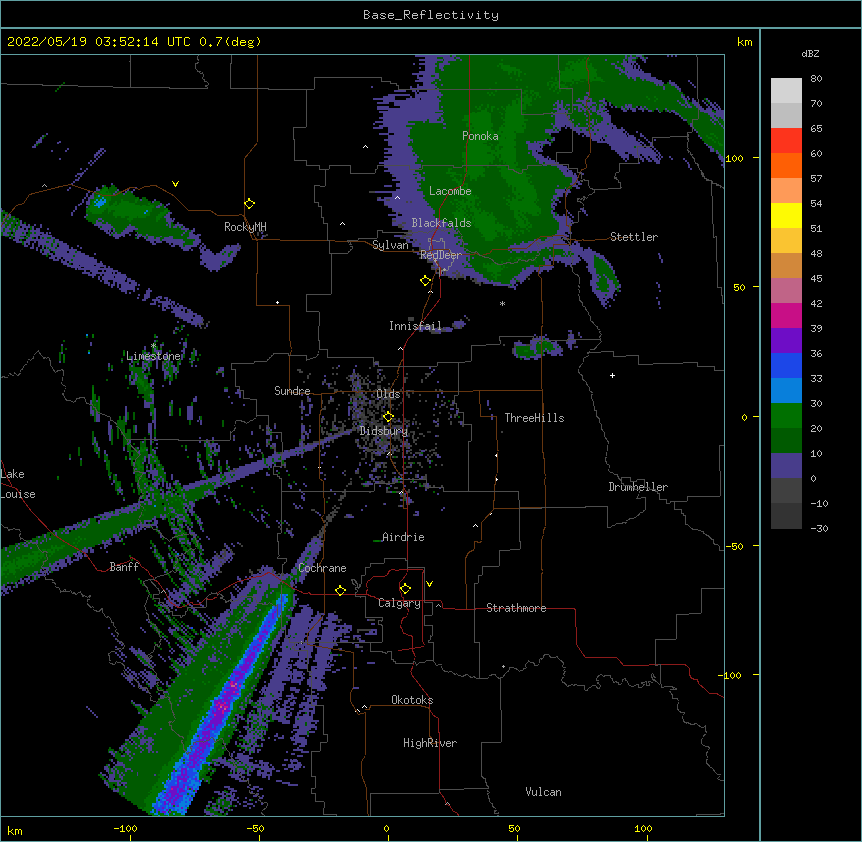The height and width of the screenshot is (842, 862).
Task: Pick the orange 57–60 dBZ legend swatch
Action: pyautogui.click(x=786, y=165)
